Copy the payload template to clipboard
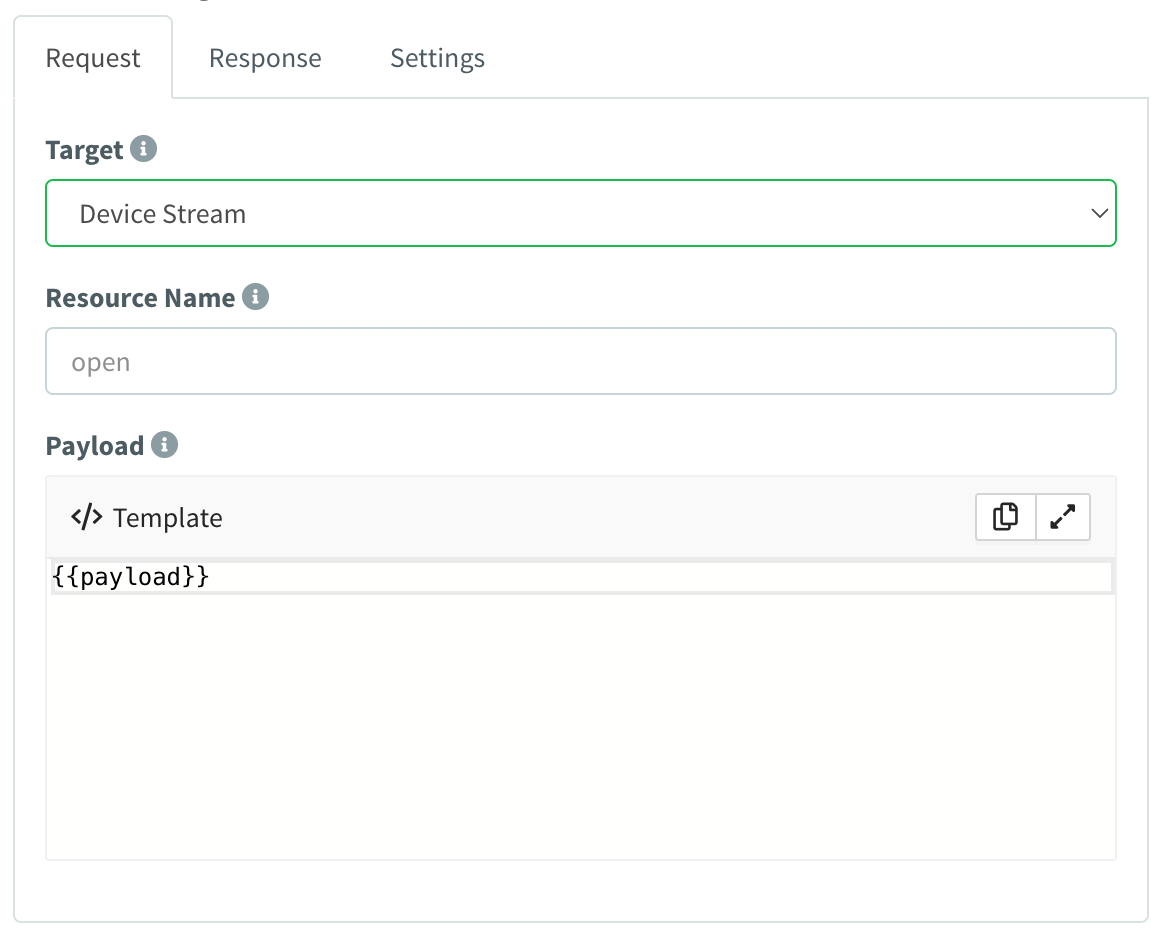The image size is (1174, 940). [1006, 517]
